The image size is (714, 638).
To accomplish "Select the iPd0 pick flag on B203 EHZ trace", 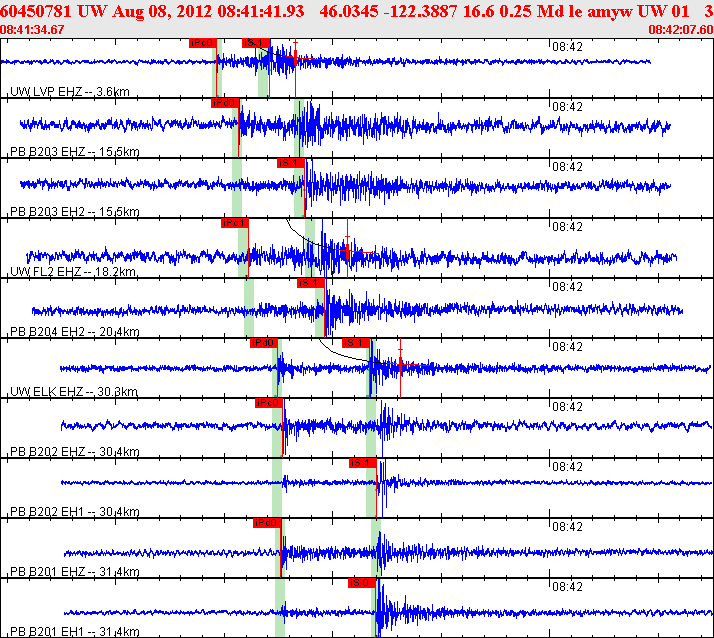I will click(x=225, y=103).
